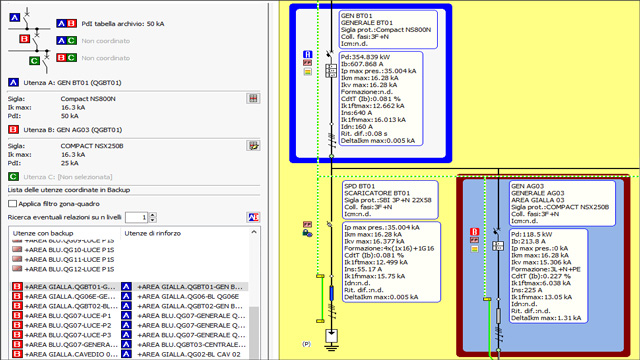Click the green C icon for Utenza C
640x360 pixels.
tap(13, 176)
